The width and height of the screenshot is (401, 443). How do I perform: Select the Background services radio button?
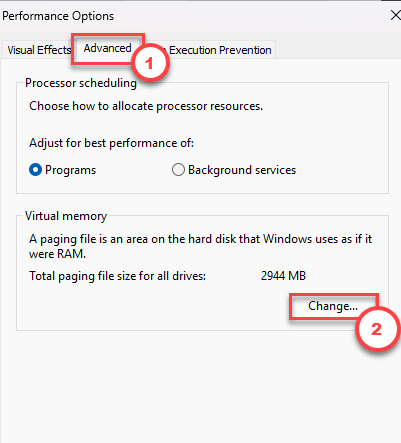coord(178,170)
